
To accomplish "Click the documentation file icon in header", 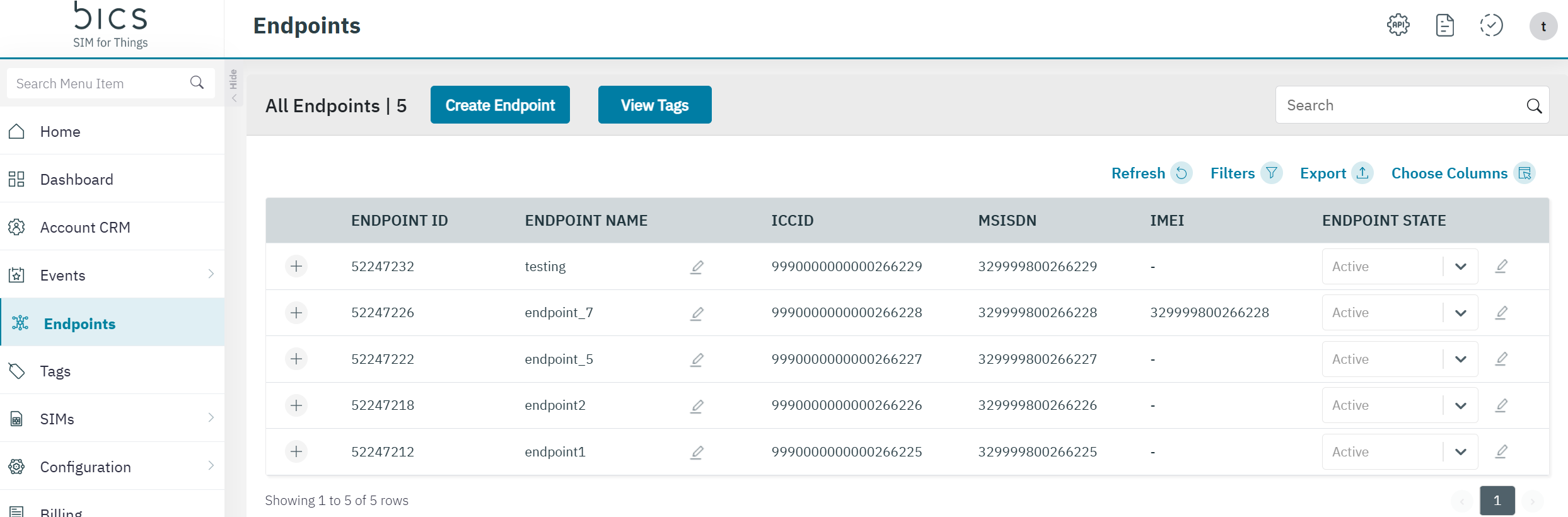I will 1444,26.
